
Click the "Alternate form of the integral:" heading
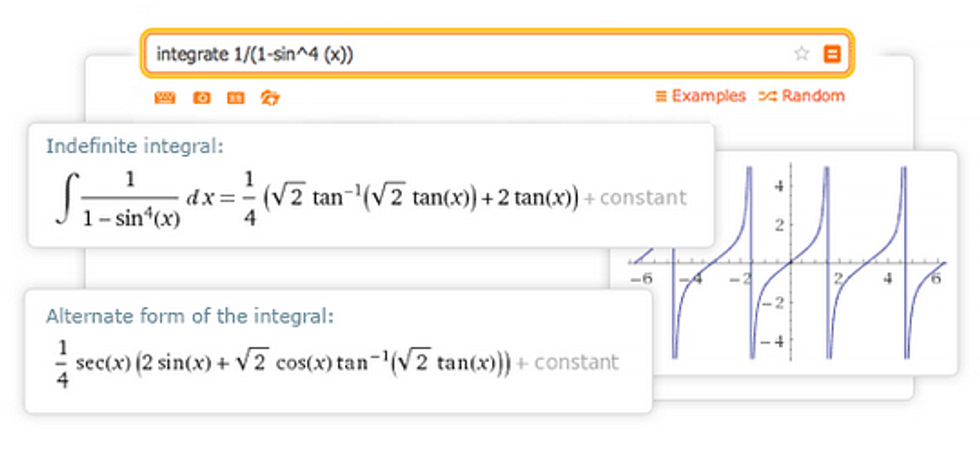pos(189,316)
